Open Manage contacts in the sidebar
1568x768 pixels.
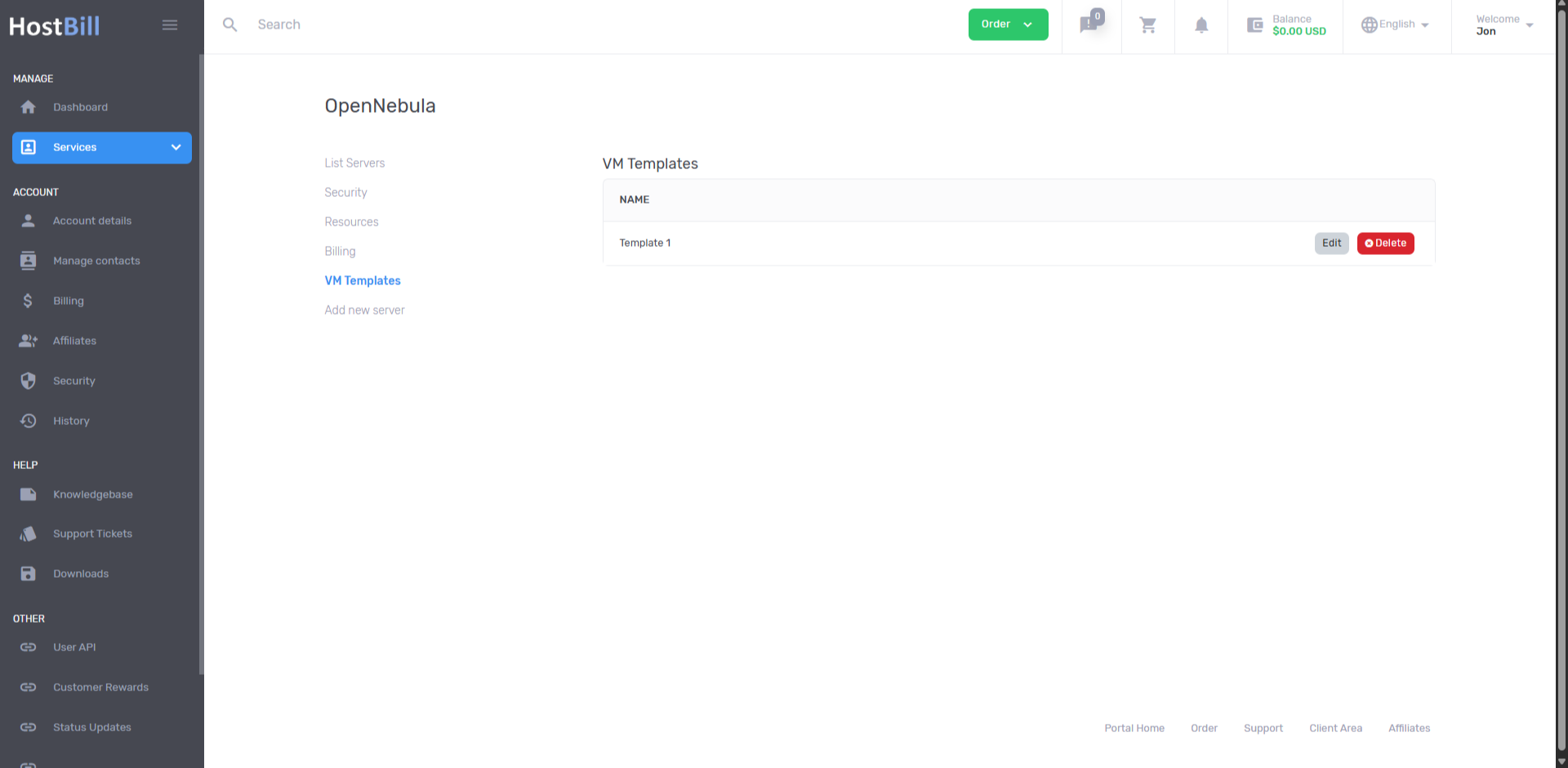pos(96,261)
